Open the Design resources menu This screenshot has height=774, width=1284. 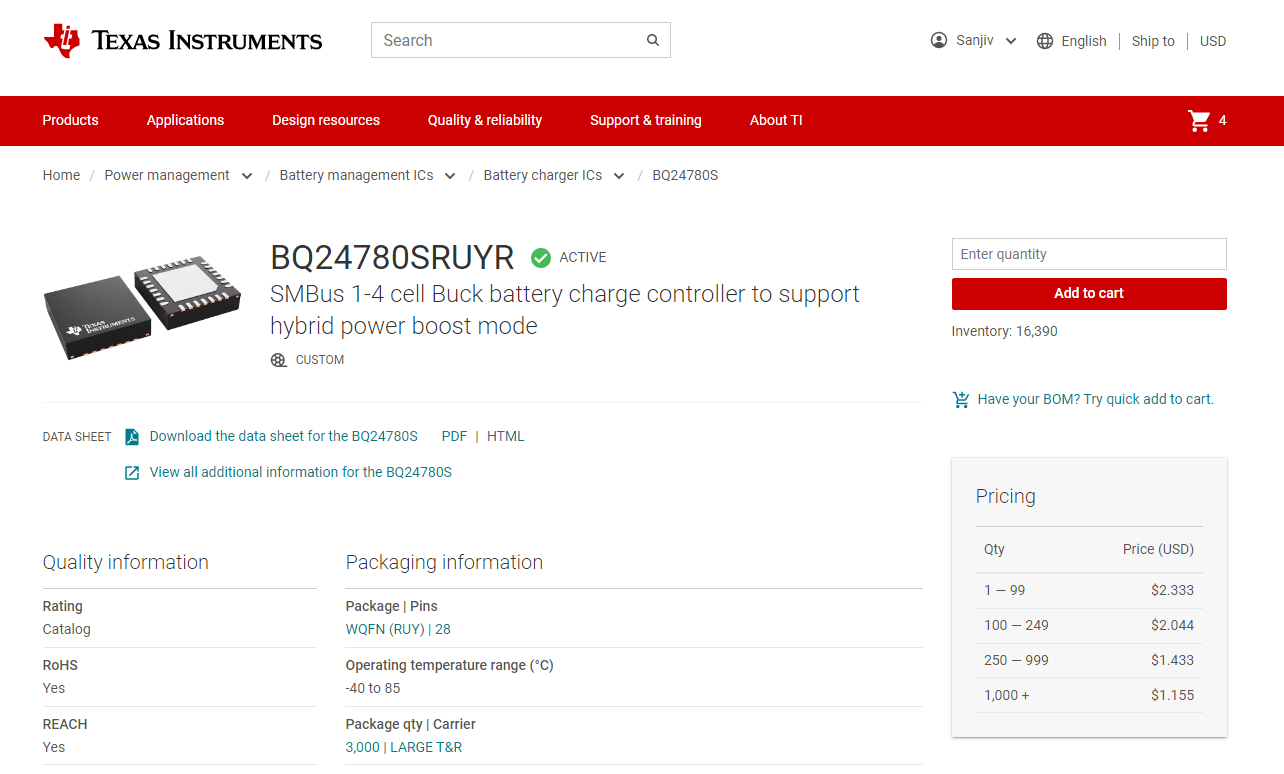click(x=326, y=120)
